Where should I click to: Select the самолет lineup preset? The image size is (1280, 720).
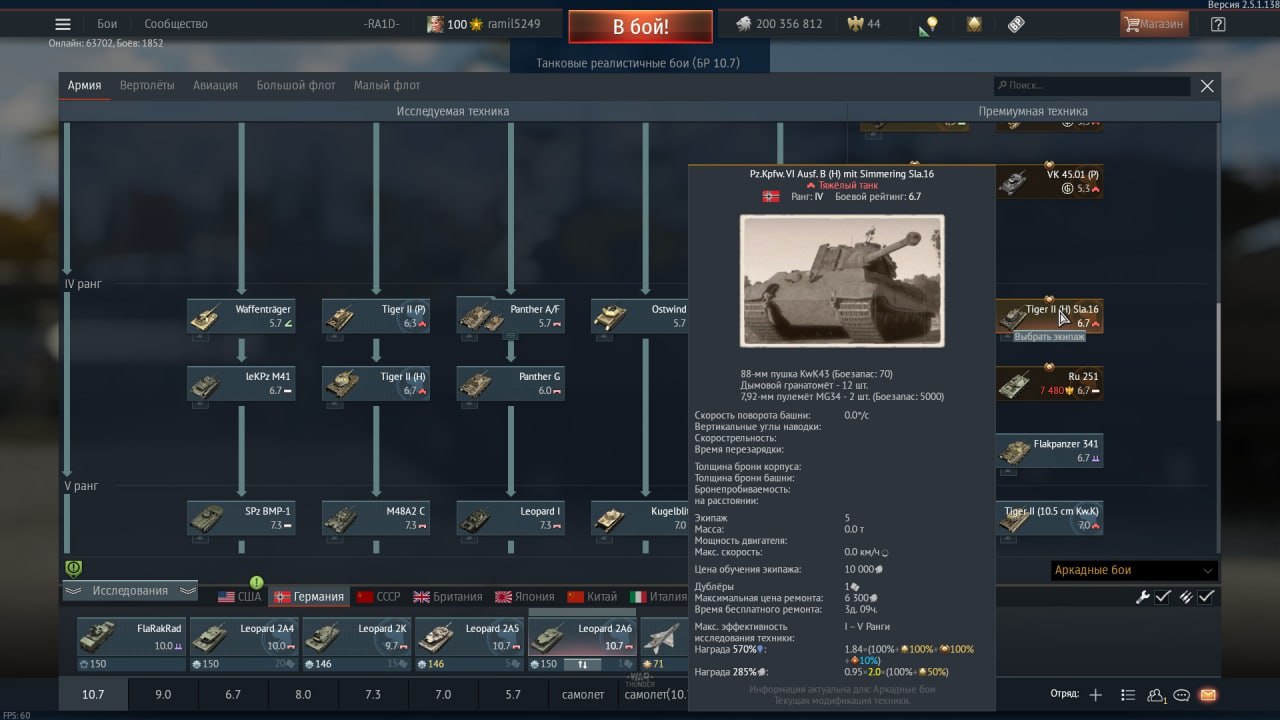583,695
